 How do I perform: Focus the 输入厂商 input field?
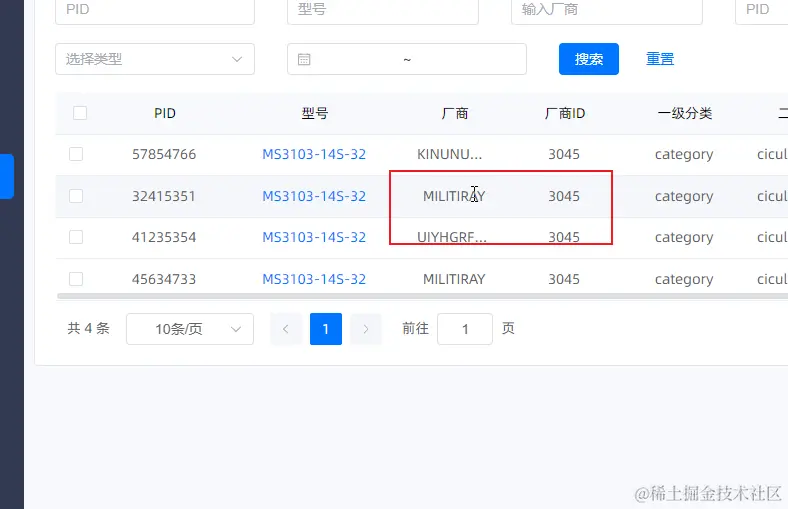coord(607,10)
